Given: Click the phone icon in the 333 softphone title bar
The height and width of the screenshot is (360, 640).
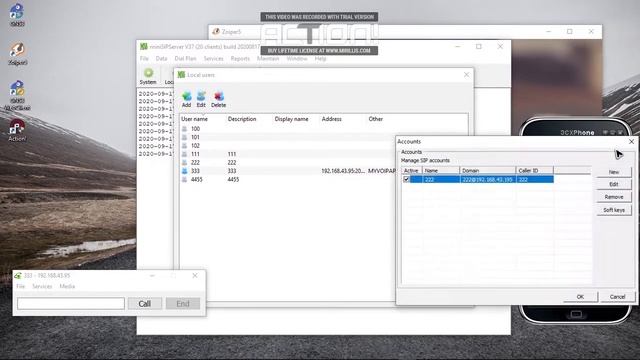Looking at the screenshot, I should (x=18, y=276).
